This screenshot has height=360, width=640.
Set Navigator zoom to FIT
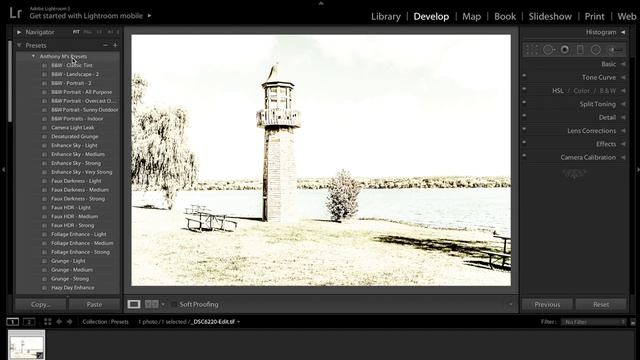tap(76, 32)
